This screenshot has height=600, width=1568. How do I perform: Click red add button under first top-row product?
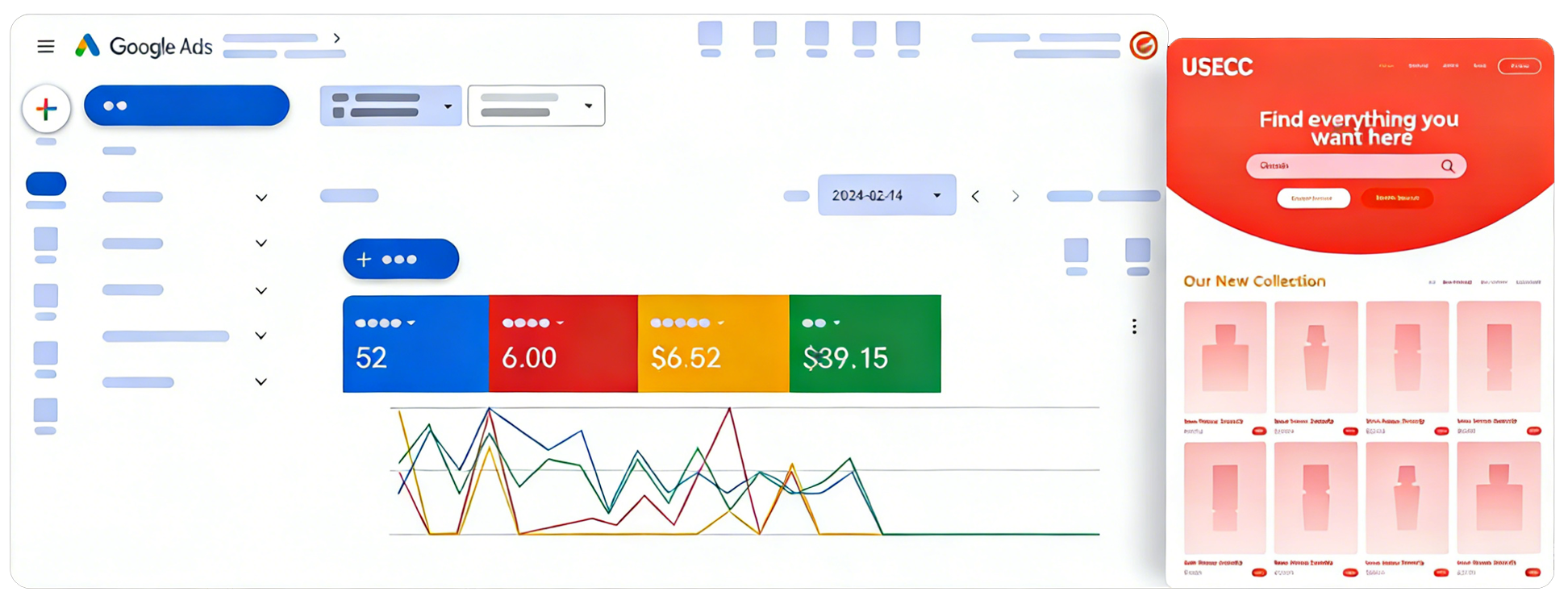point(1258,431)
